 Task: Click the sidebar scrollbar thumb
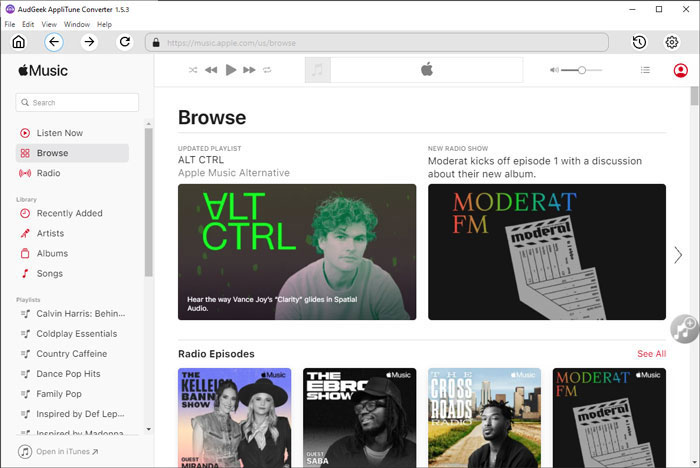tap(149, 202)
